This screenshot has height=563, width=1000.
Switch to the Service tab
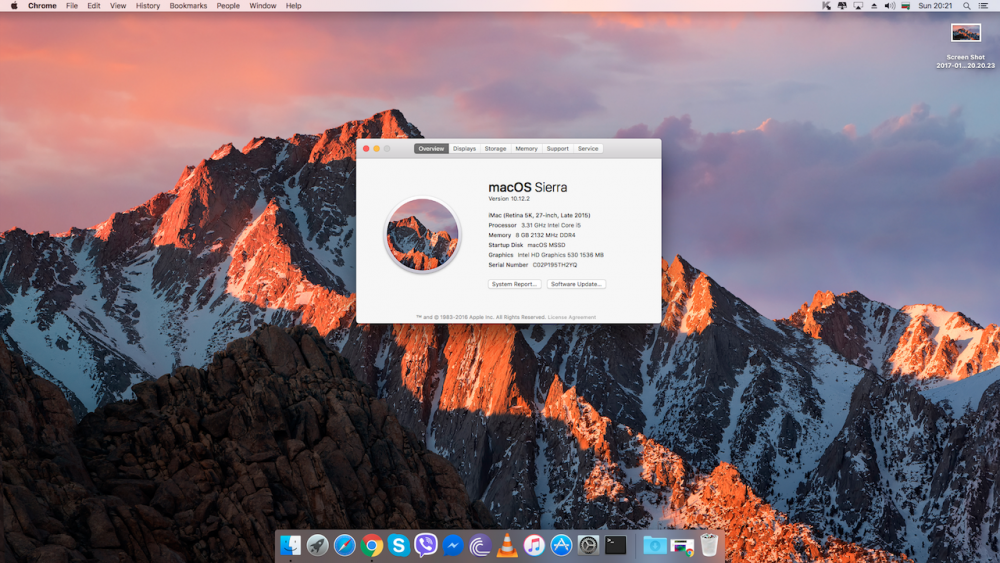(588, 149)
